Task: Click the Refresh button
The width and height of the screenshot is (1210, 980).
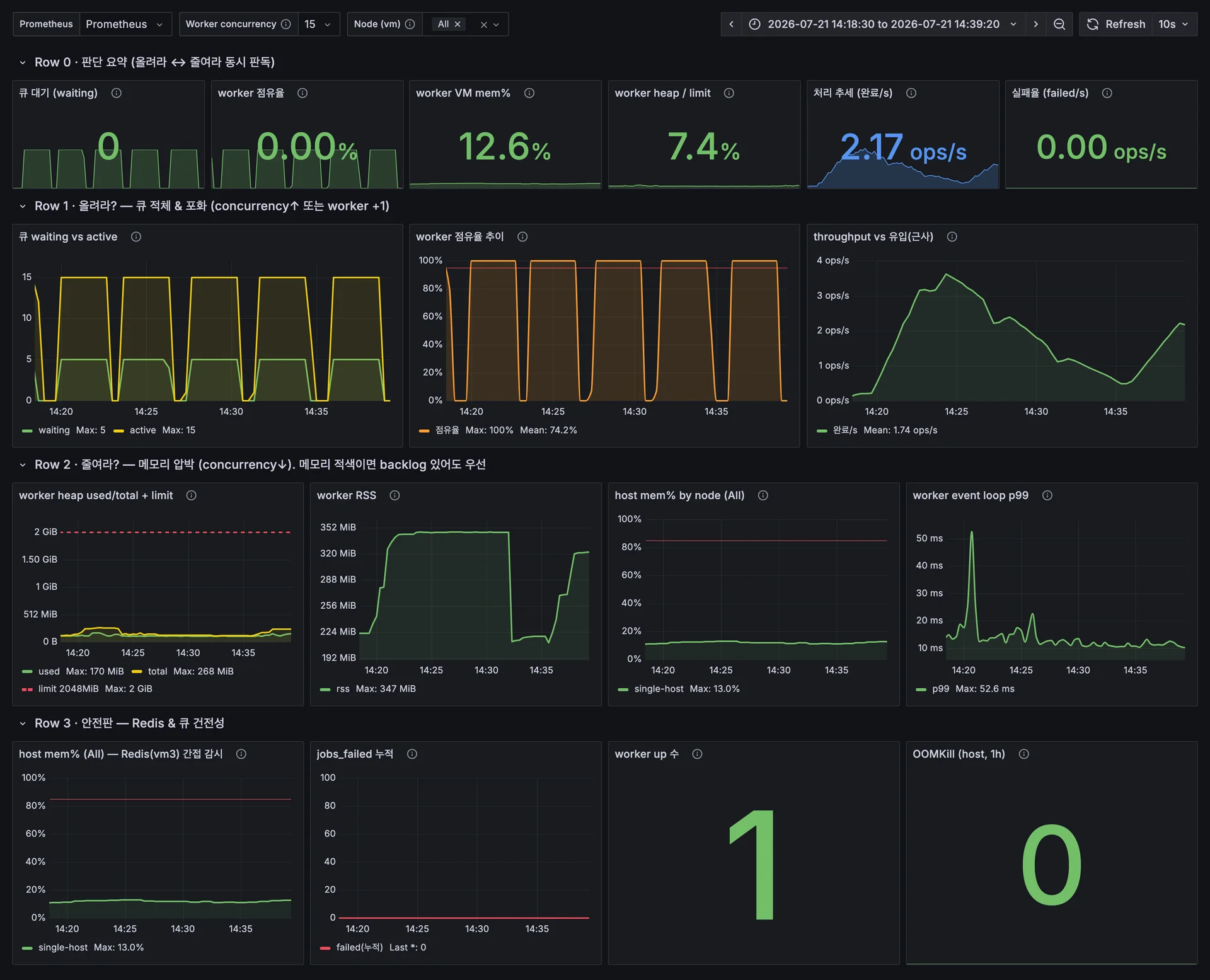Action: [1116, 24]
